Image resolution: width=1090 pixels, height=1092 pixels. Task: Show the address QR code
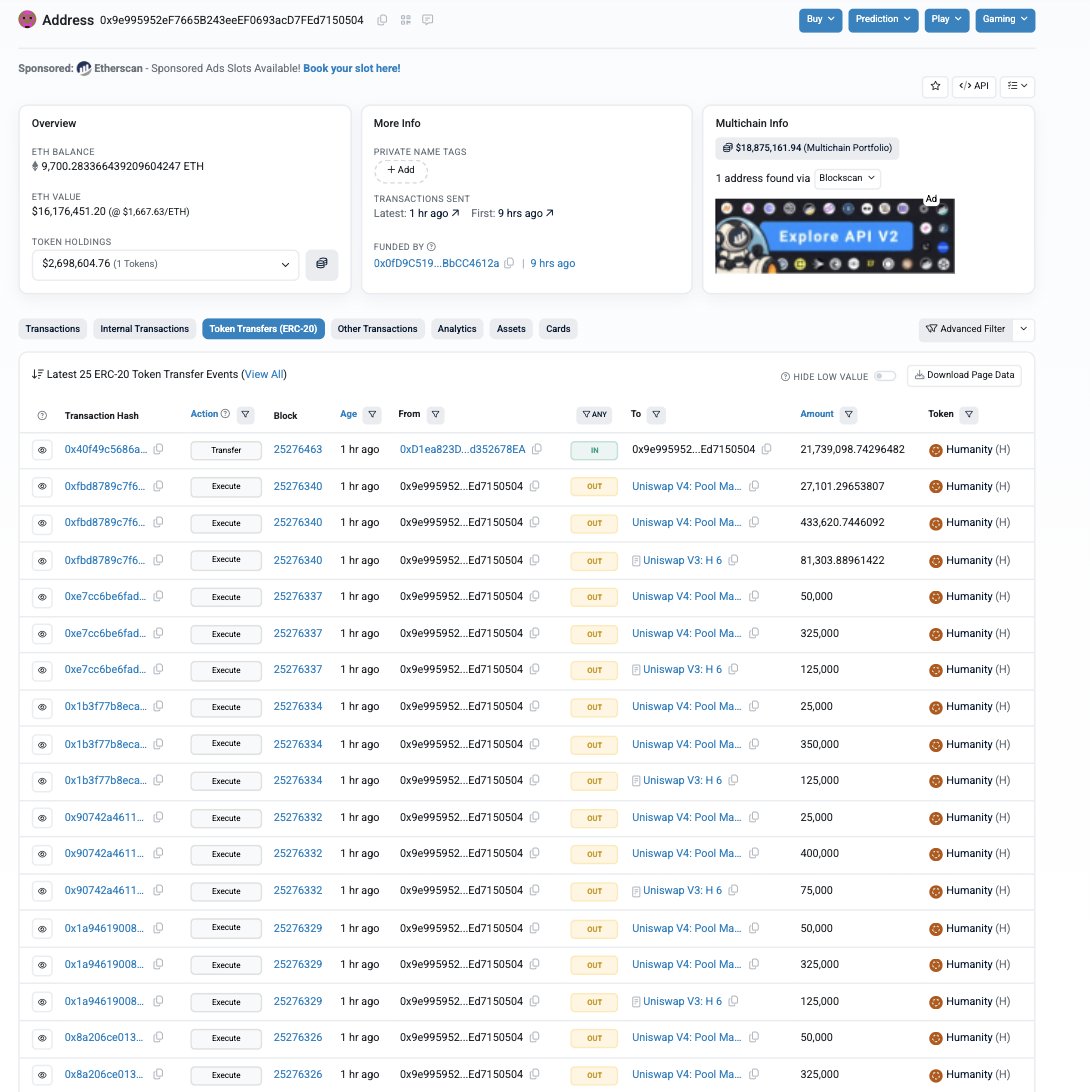point(405,20)
